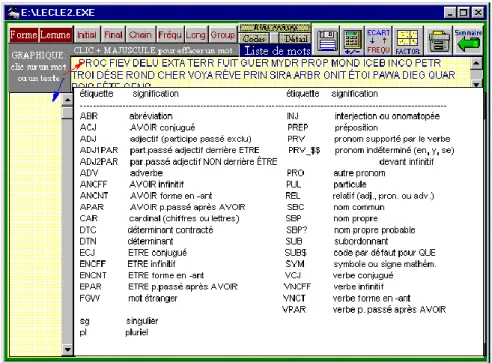
Task: Select the word TERR in list
Action: click(201, 63)
